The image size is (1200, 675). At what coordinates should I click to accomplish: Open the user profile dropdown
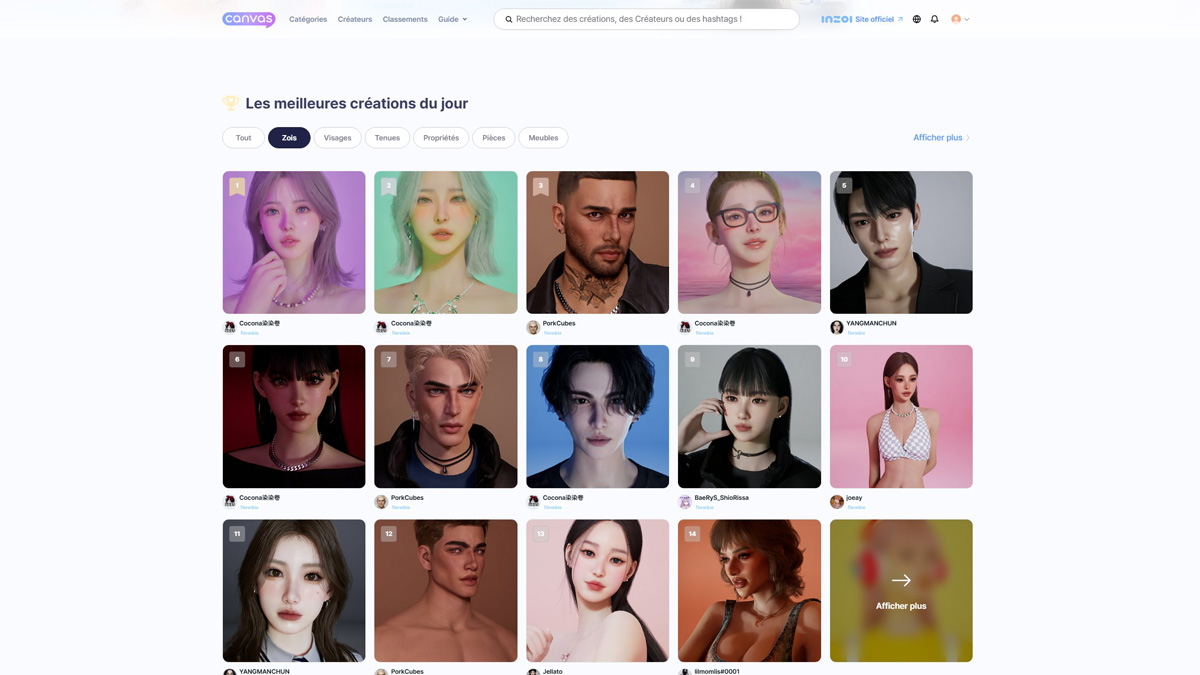(x=960, y=19)
